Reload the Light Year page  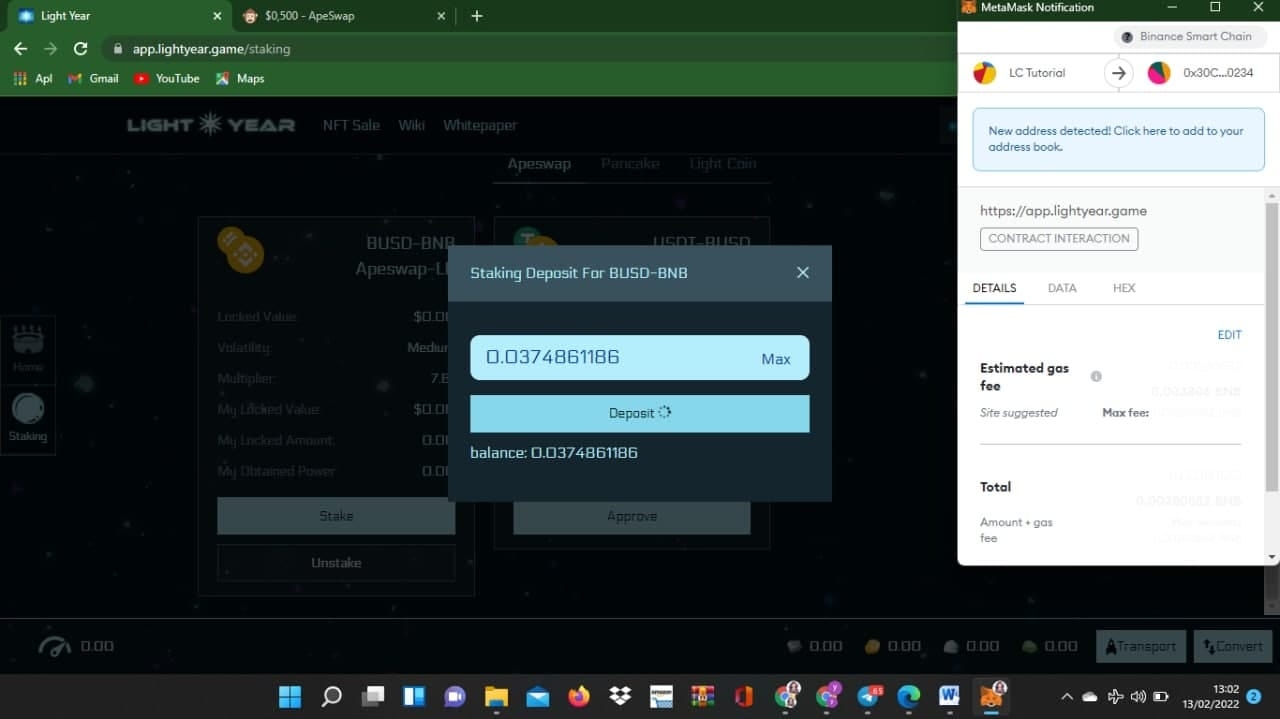81,49
